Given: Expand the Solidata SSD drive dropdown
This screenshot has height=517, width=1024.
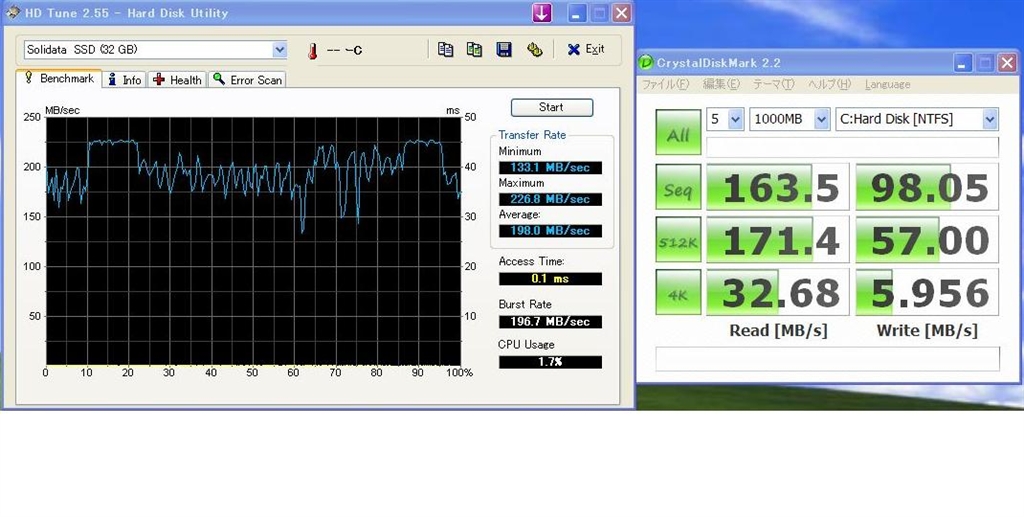Looking at the screenshot, I should (279, 49).
